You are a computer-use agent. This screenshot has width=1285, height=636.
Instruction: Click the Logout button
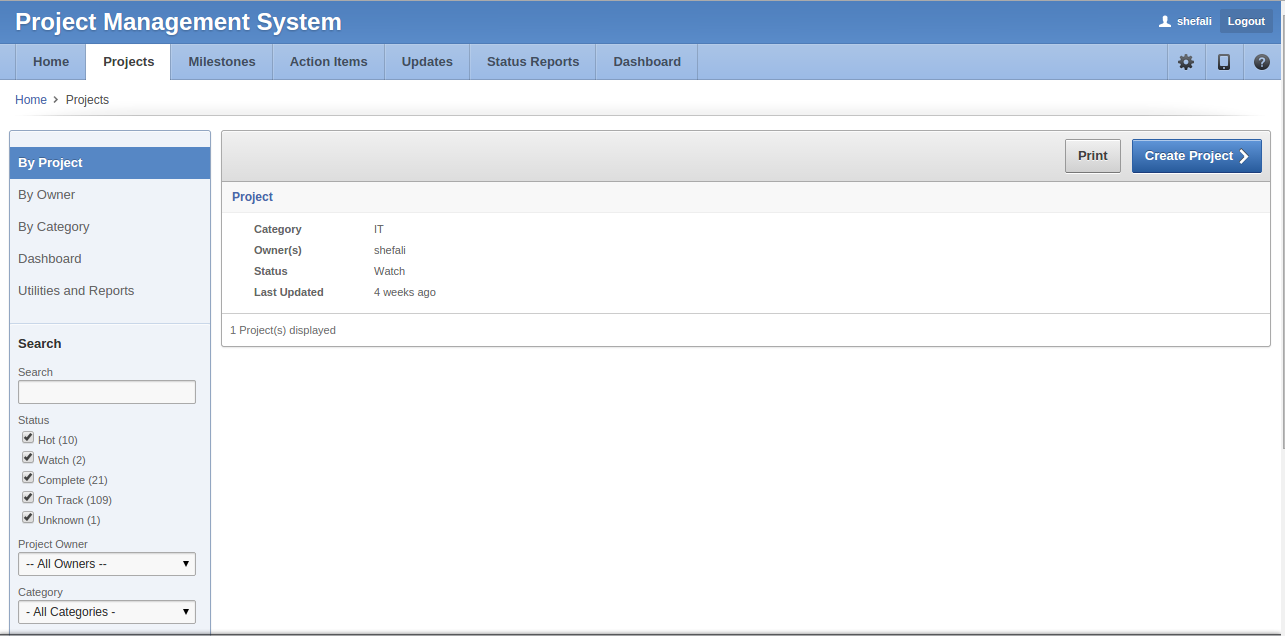click(x=1246, y=21)
